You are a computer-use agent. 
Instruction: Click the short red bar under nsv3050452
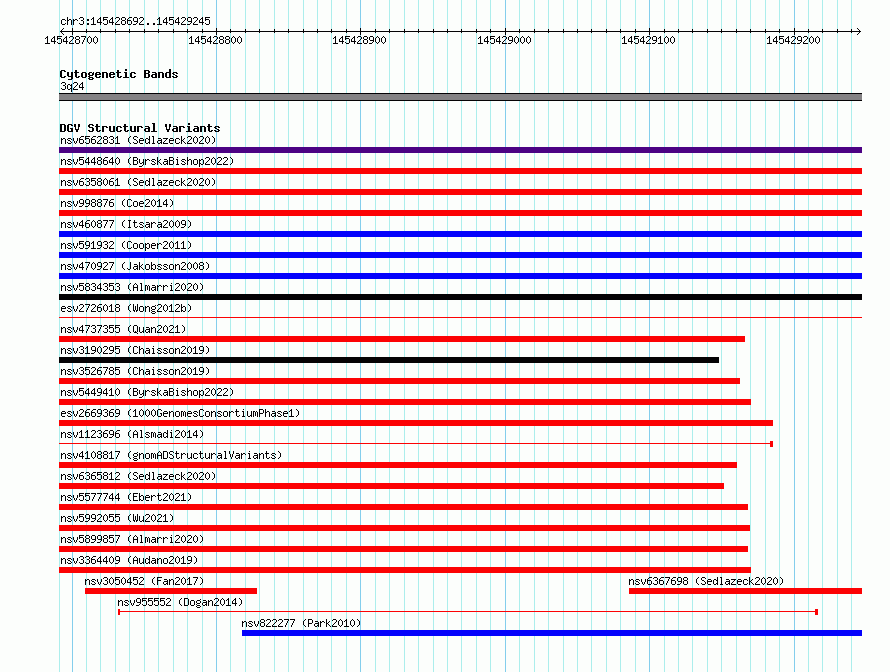coord(171,591)
